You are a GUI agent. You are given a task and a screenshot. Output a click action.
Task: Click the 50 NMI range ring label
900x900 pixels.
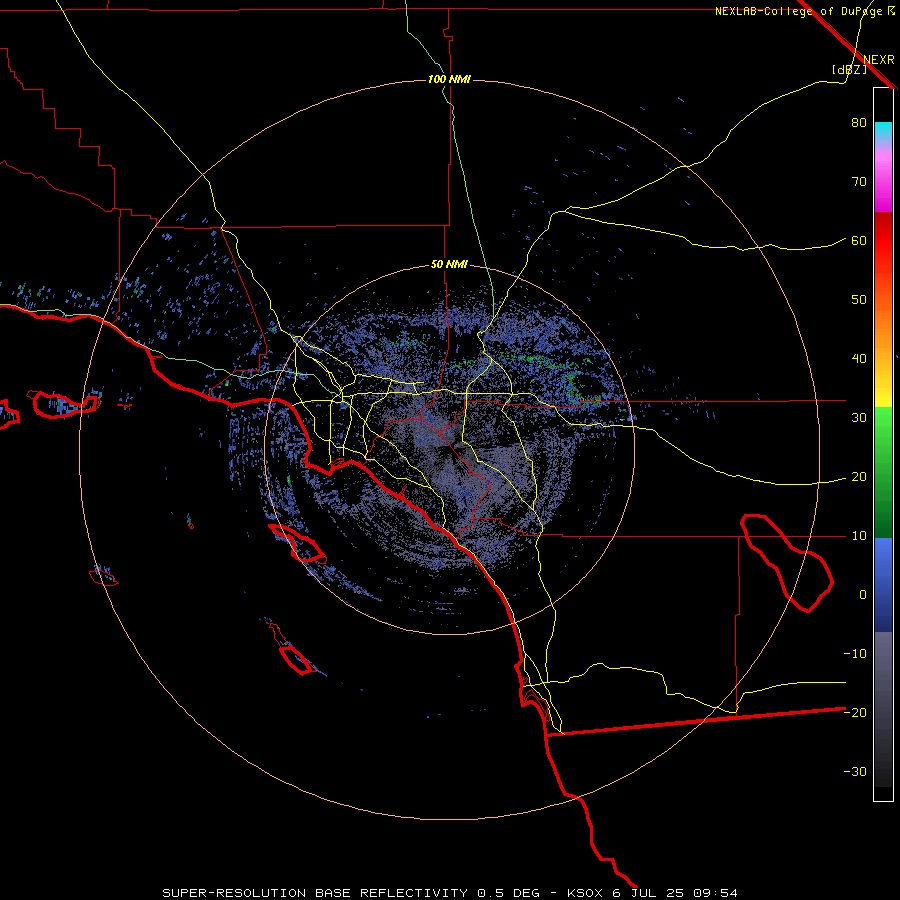pyautogui.click(x=449, y=265)
